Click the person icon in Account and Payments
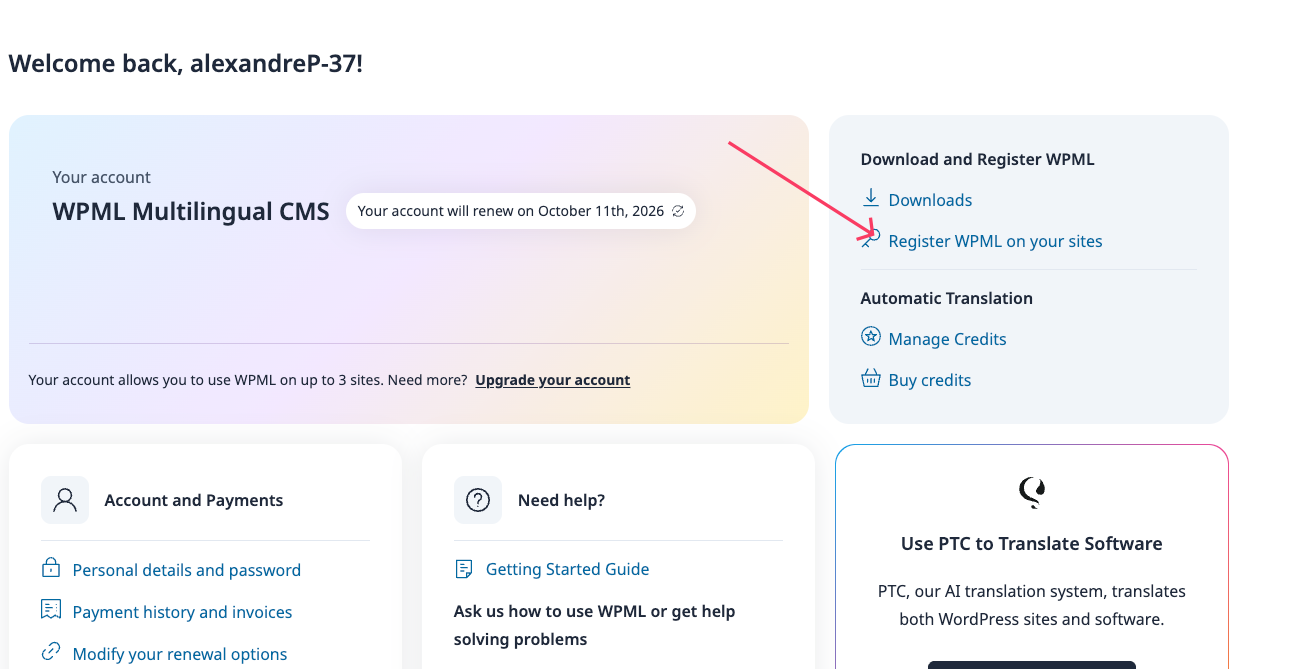Image resolution: width=1303 pixels, height=669 pixels. coord(65,500)
